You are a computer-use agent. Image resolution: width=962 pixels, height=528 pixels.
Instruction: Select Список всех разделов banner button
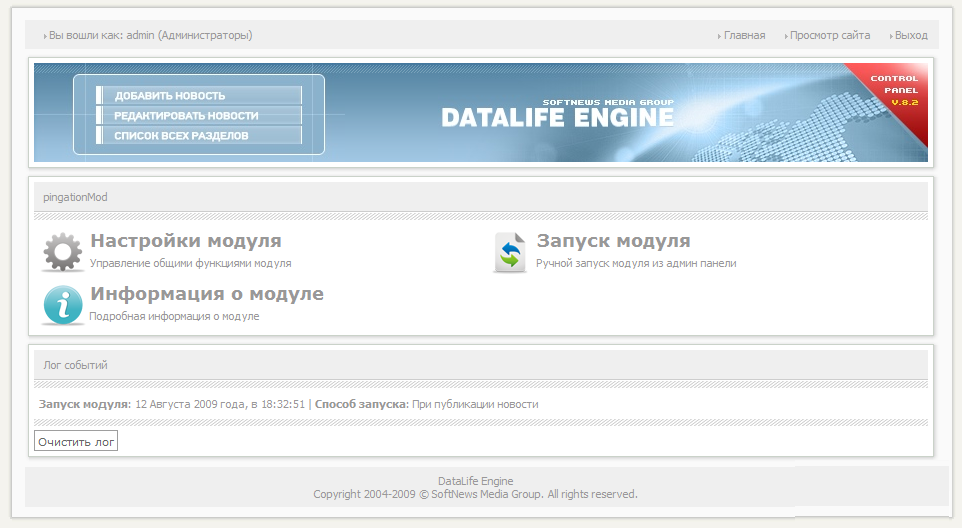pyautogui.click(x=199, y=136)
